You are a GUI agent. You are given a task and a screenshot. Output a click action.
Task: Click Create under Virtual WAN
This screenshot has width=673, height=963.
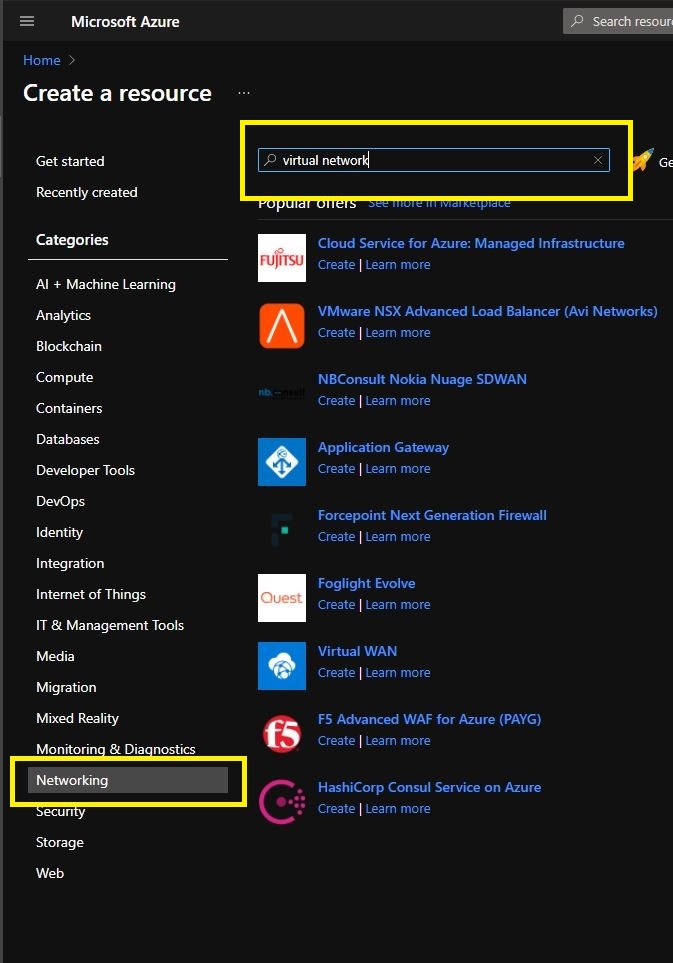pyautogui.click(x=336, y=673)
